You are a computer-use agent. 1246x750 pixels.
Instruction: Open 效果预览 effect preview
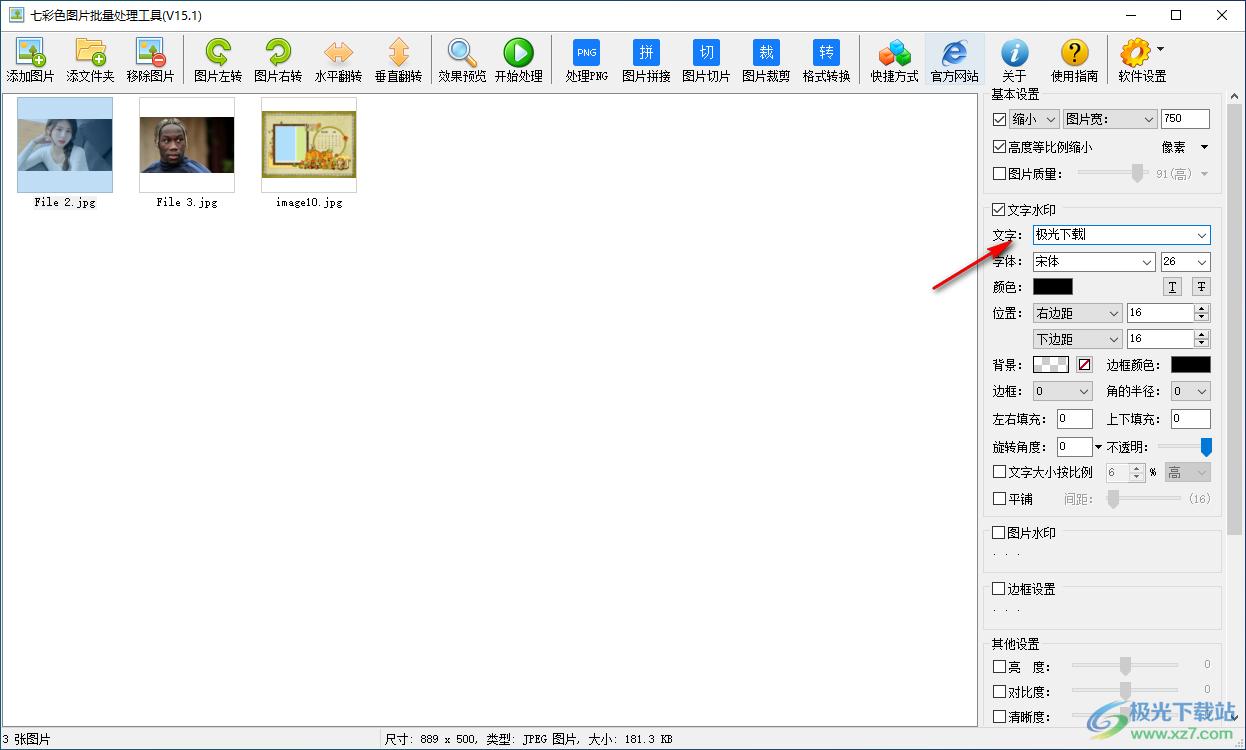(x=462, y=60)
